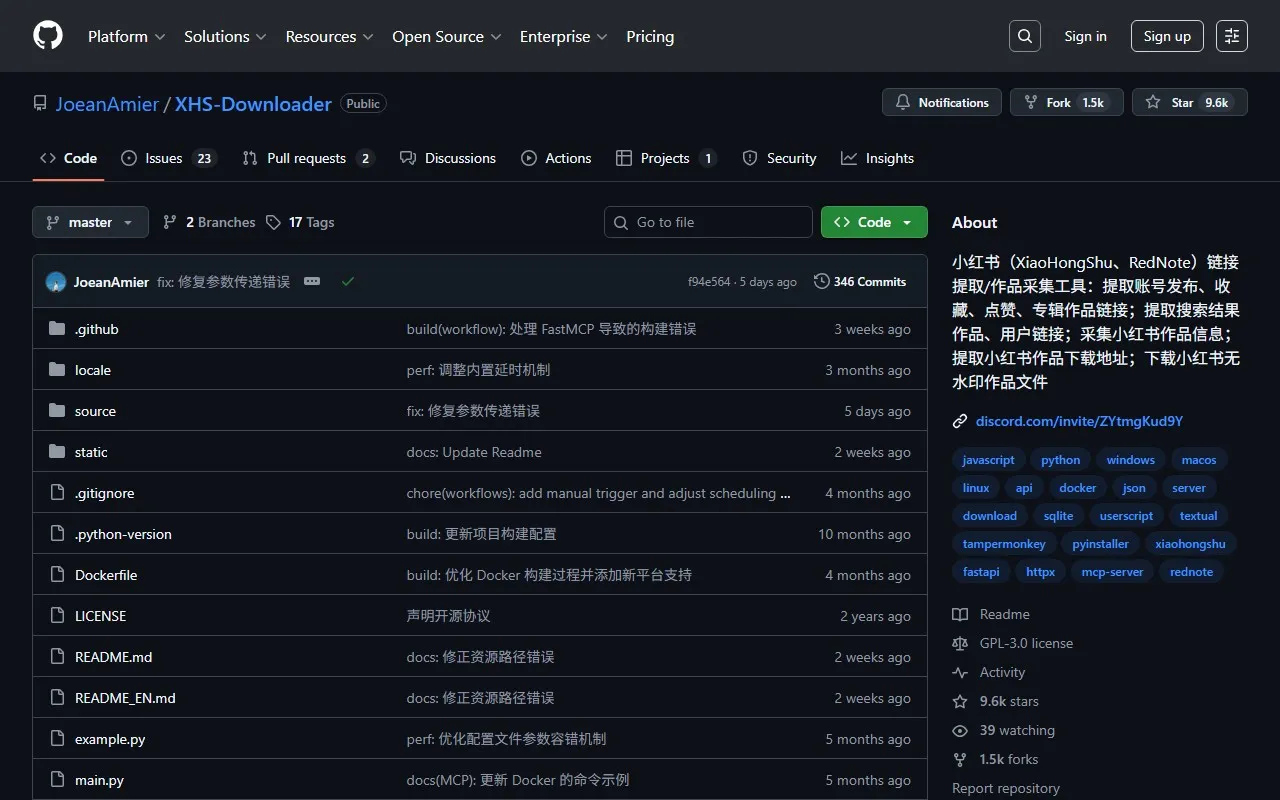Screen dimensions: 1280x800
Task: Open the master branch dropdown
Action: [90, 221]
